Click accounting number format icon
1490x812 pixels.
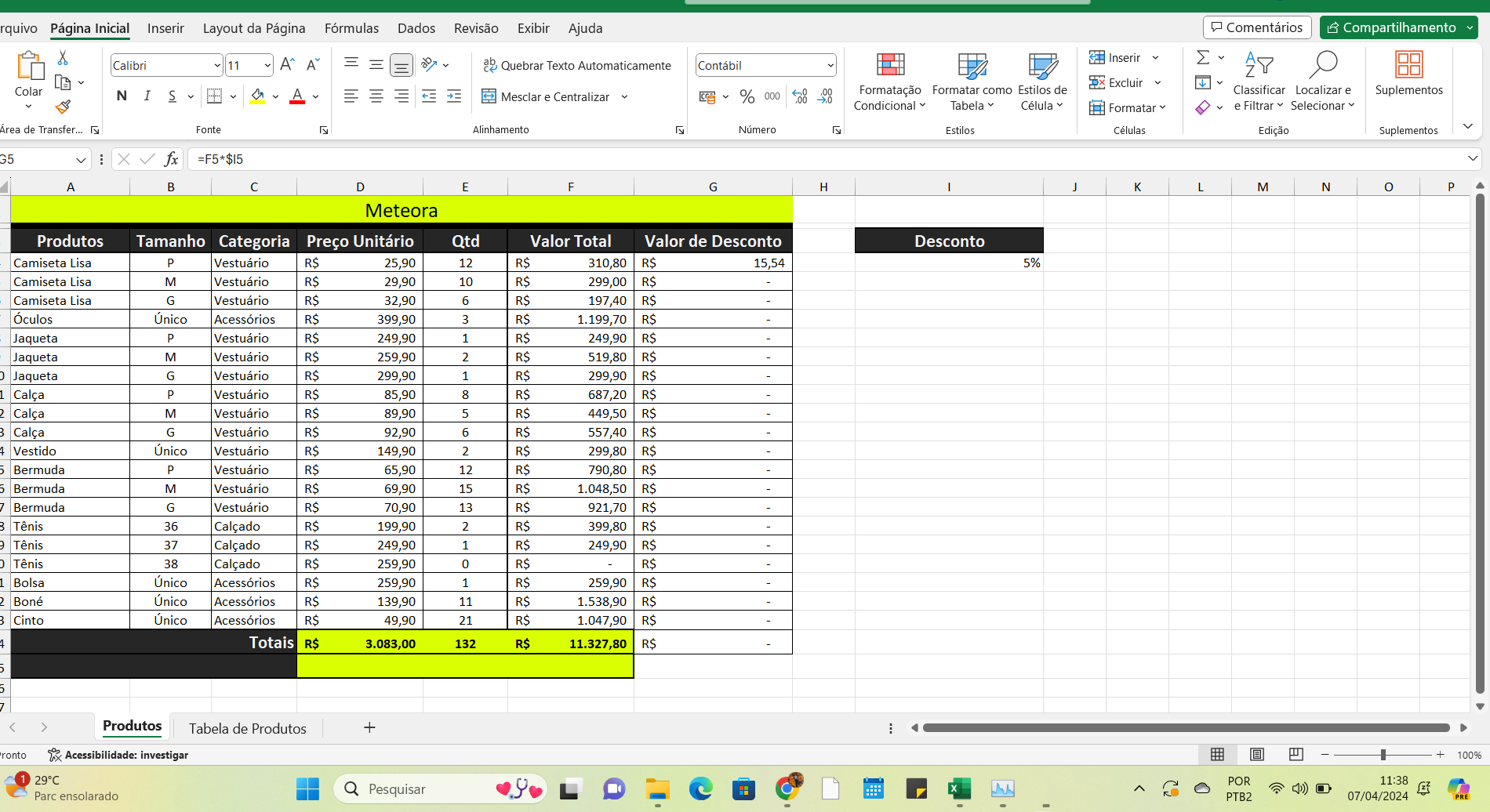tap(707, 96)
